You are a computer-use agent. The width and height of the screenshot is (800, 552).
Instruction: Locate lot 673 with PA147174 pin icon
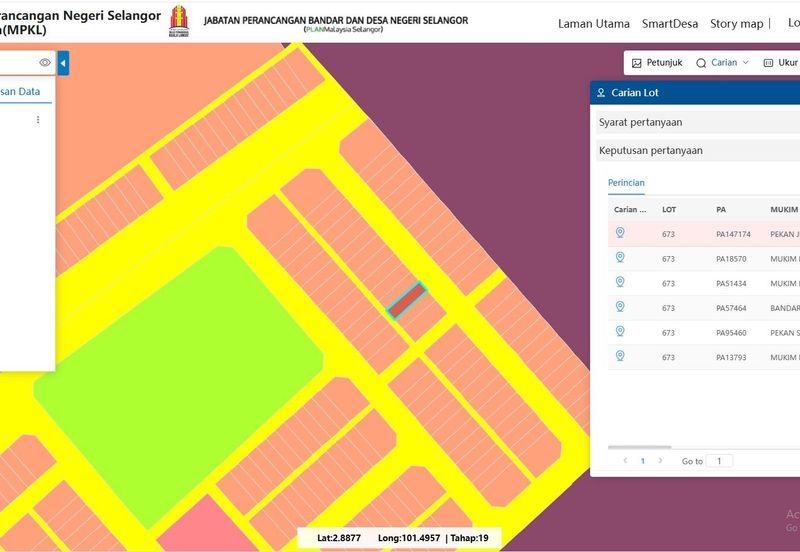pos(620,233)
